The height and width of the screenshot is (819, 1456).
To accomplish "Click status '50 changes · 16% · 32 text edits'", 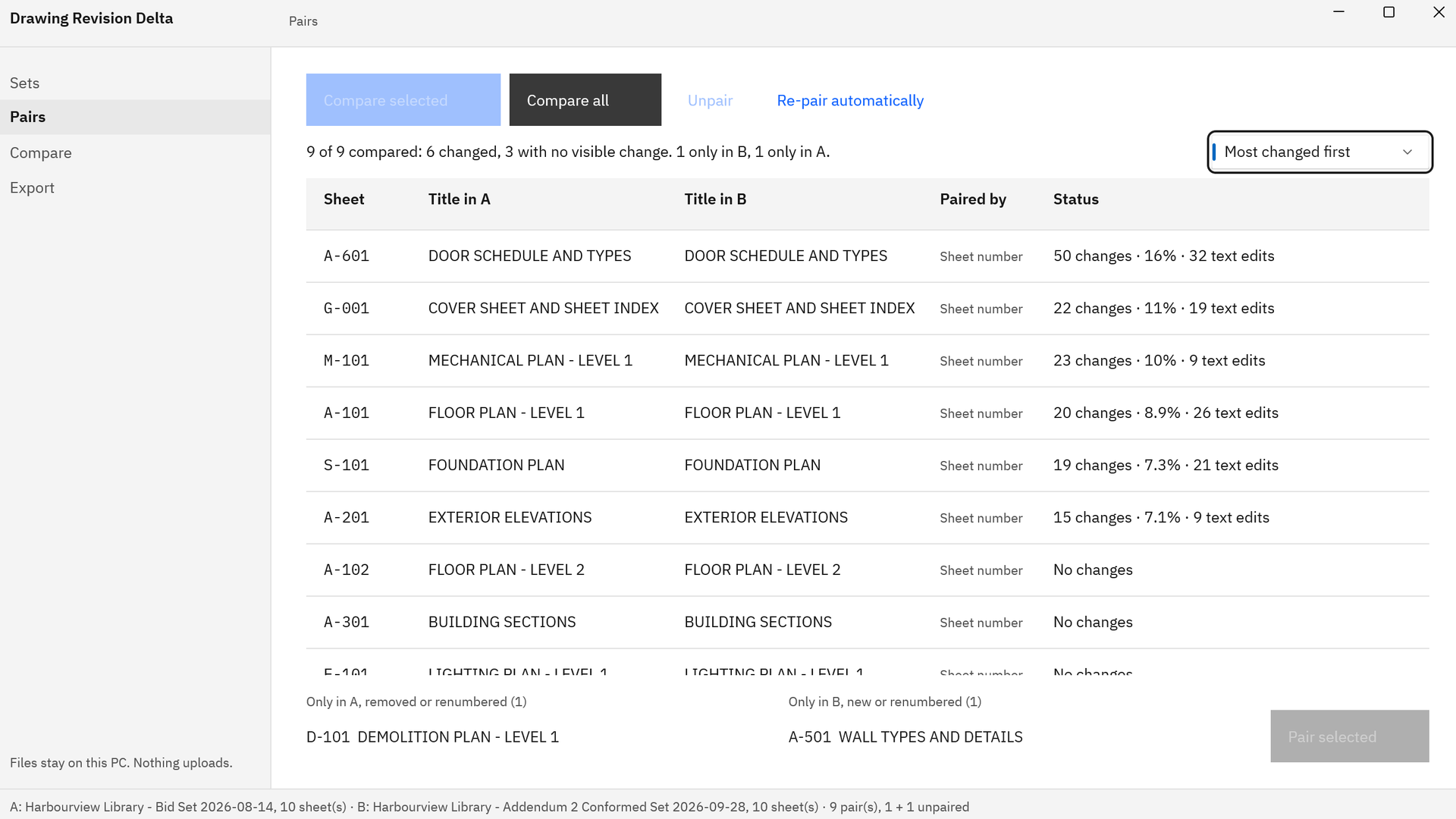I will click(1164, 256).
